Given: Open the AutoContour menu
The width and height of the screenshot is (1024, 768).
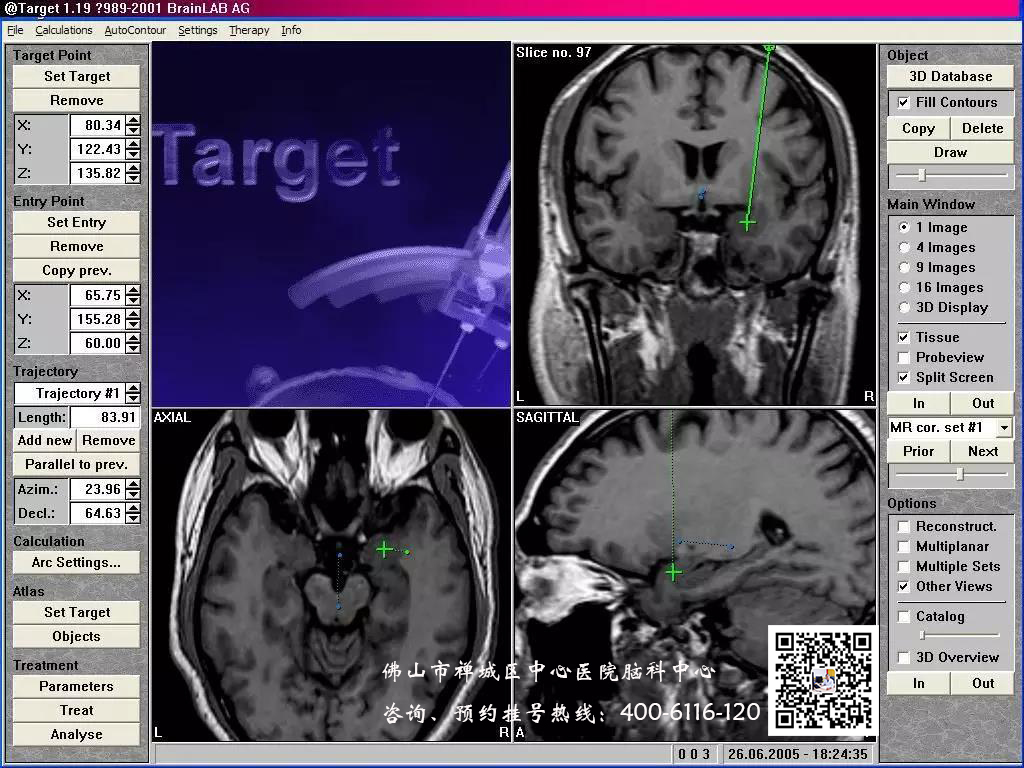Looking at the screenshot, I should tap(135, 30).
